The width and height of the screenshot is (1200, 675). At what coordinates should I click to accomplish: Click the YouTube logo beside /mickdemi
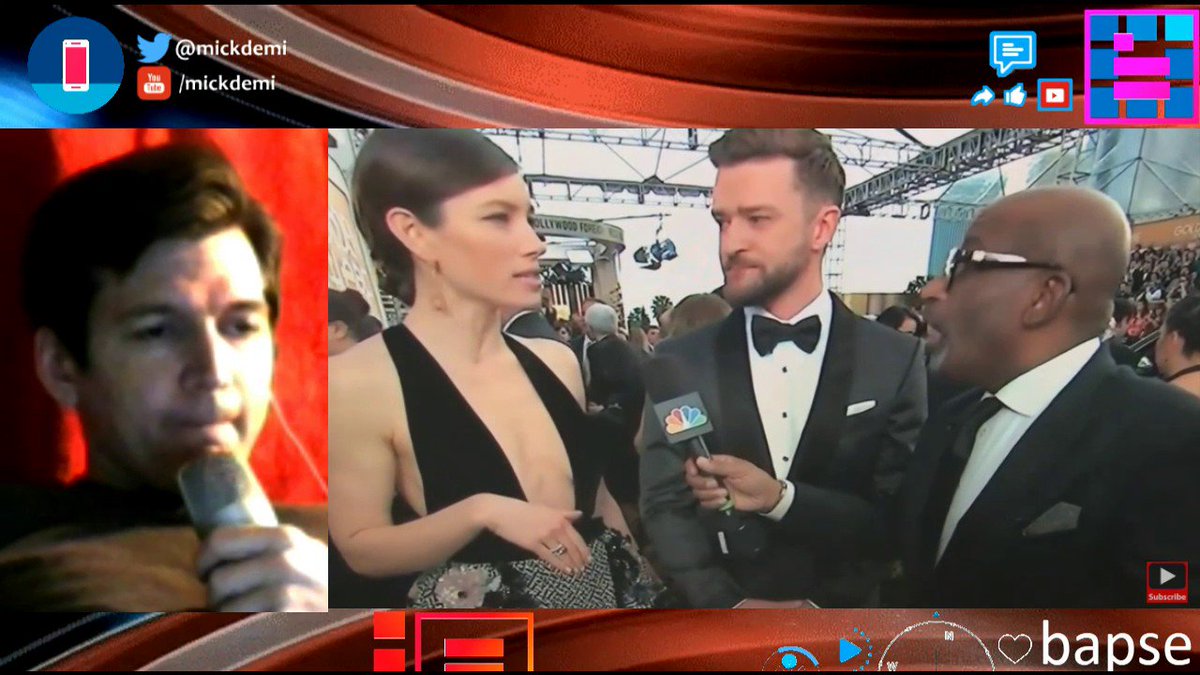click(x=153, y=83)
